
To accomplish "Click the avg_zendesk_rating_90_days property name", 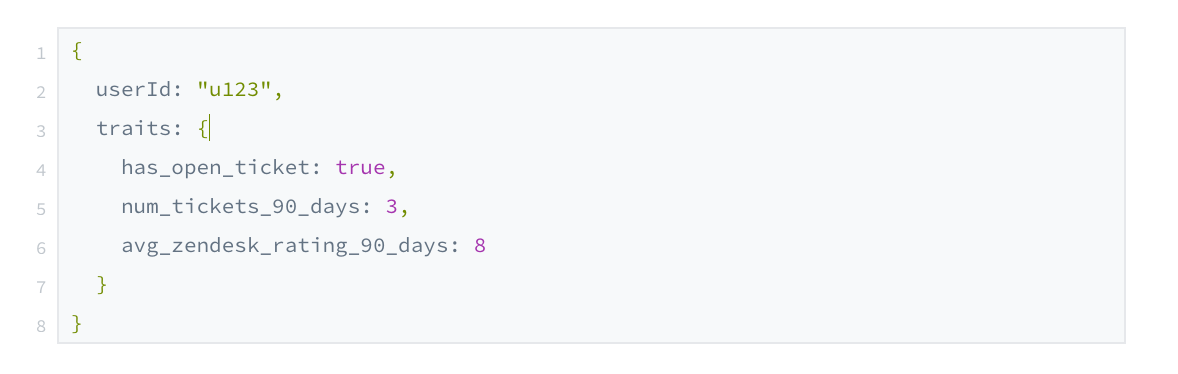I will pos(285,246).
